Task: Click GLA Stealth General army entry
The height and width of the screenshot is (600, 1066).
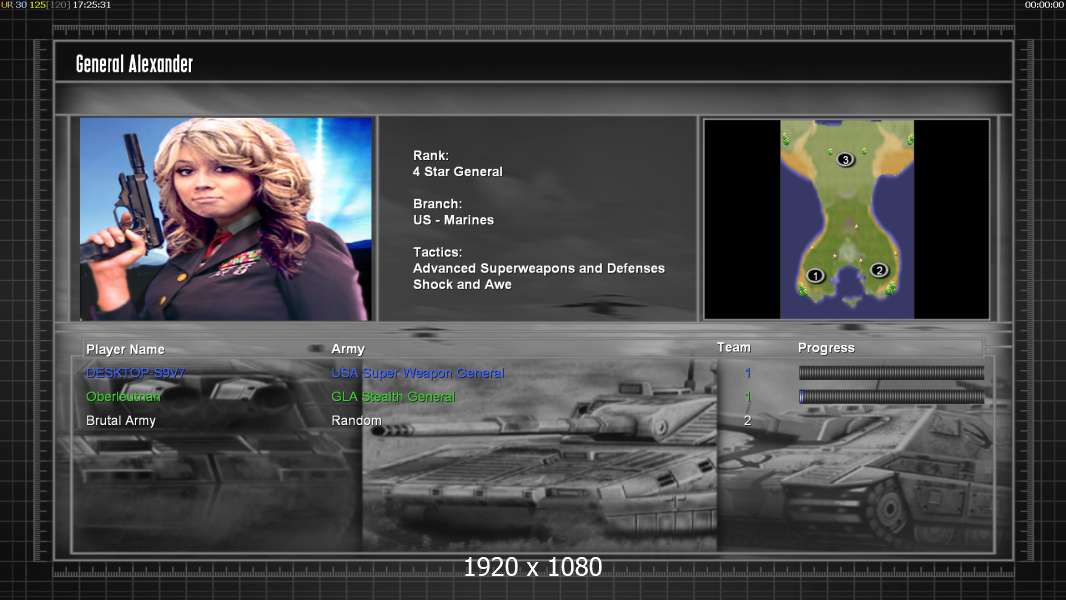Action: coord(393,396)
